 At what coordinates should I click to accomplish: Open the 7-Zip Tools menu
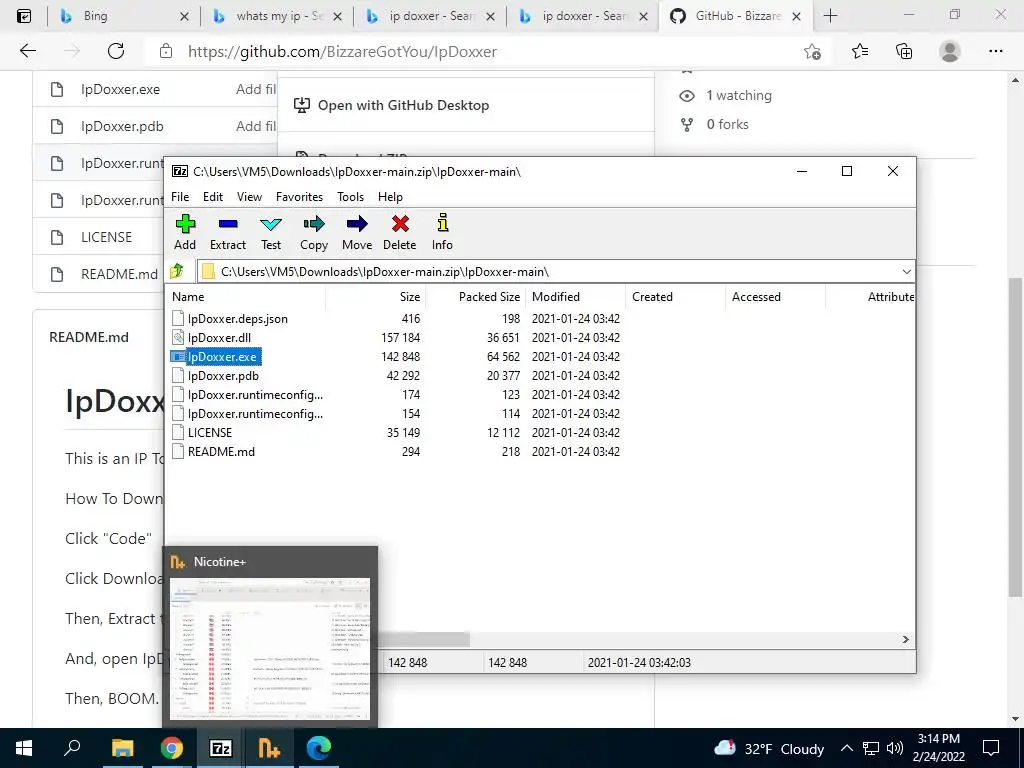(350, 197)
